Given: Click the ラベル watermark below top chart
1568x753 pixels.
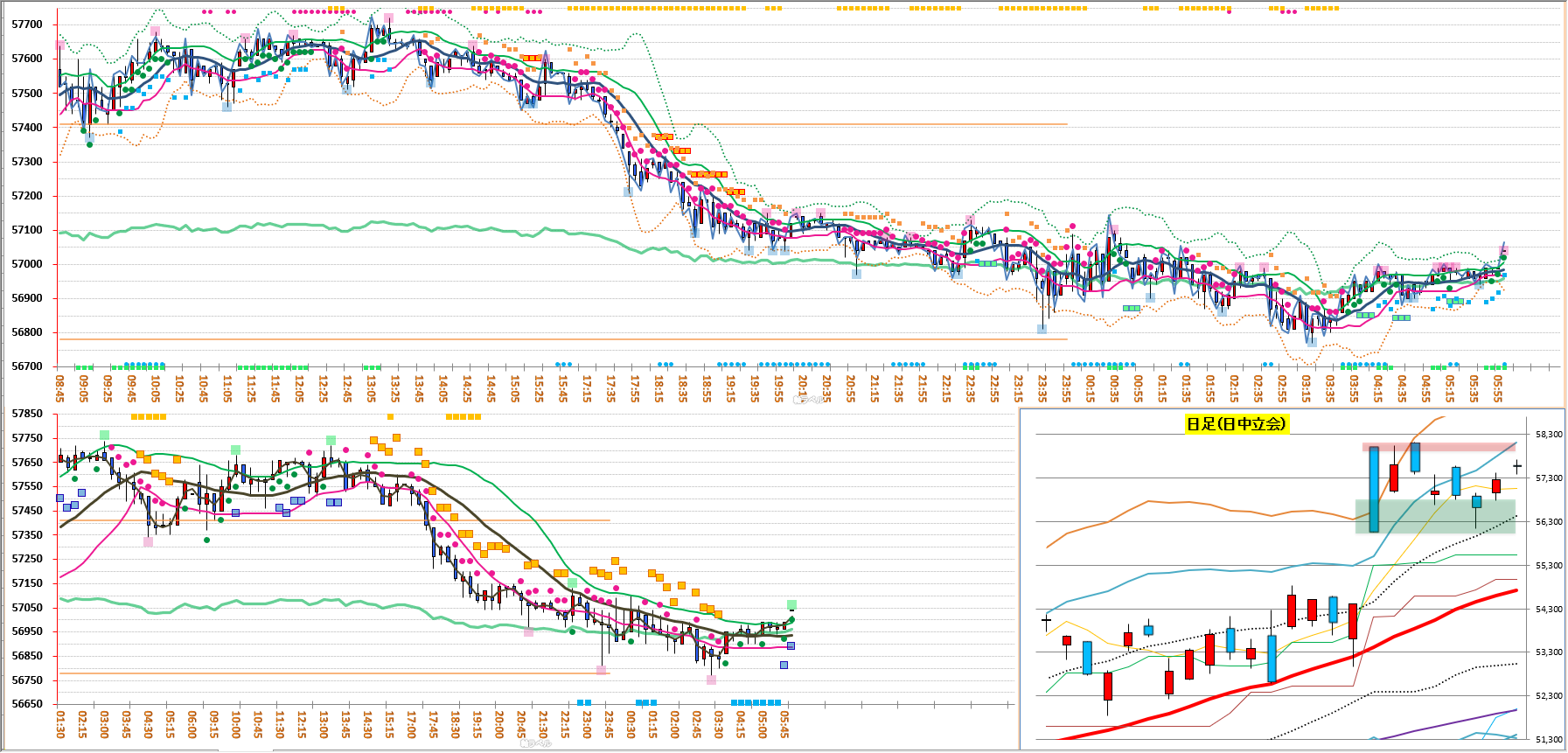Looking at the screenshot, I should click(x=810, y=400).
